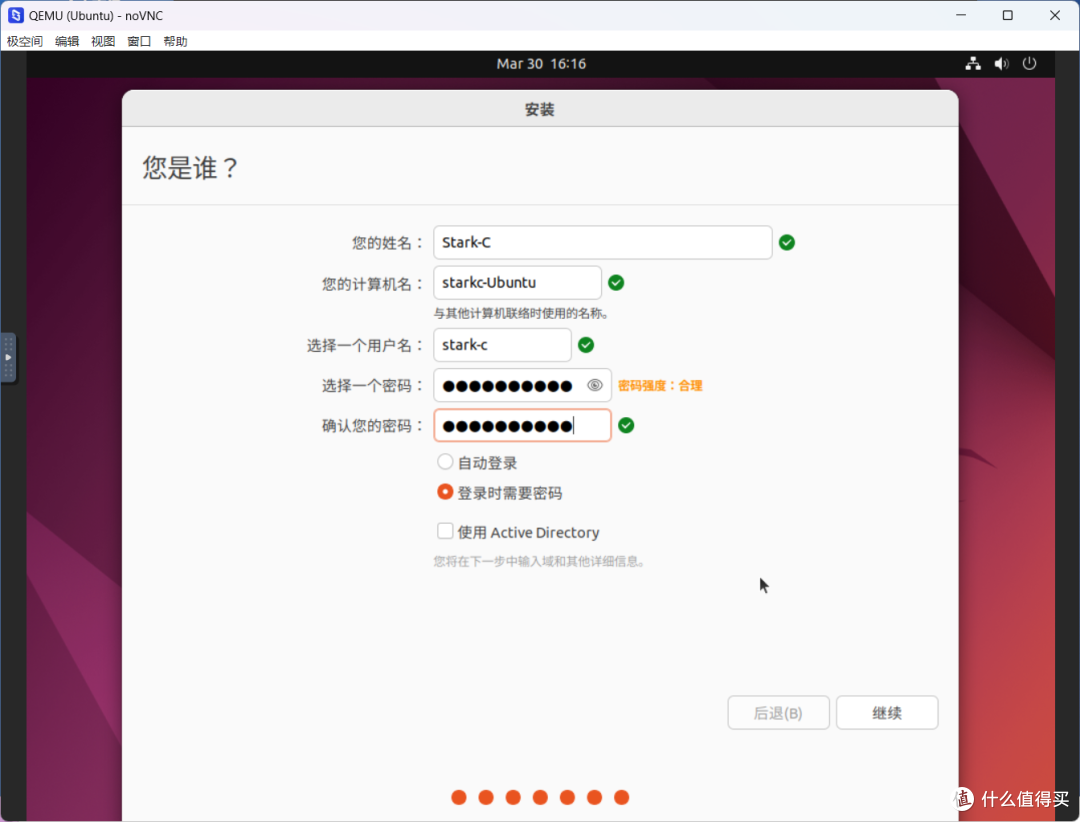Click the volume speaker icon
This screenshot has width=1080, height=822.
(x=1001, y=63)
